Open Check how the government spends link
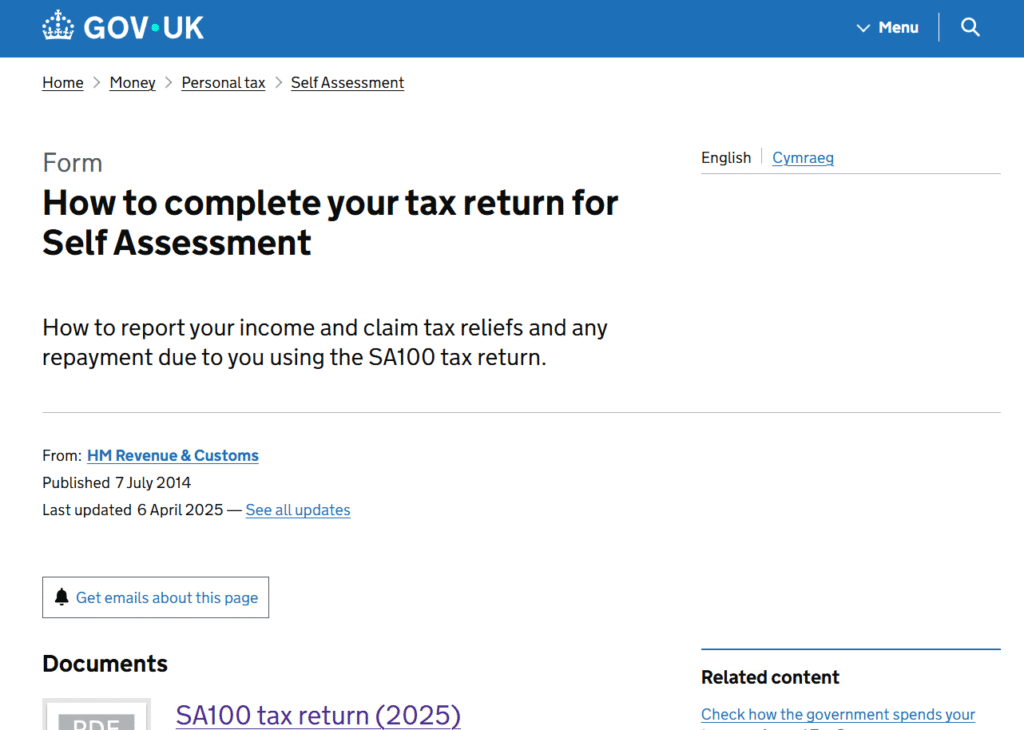This screenshot has height=730, width=1024. [838, 714]
